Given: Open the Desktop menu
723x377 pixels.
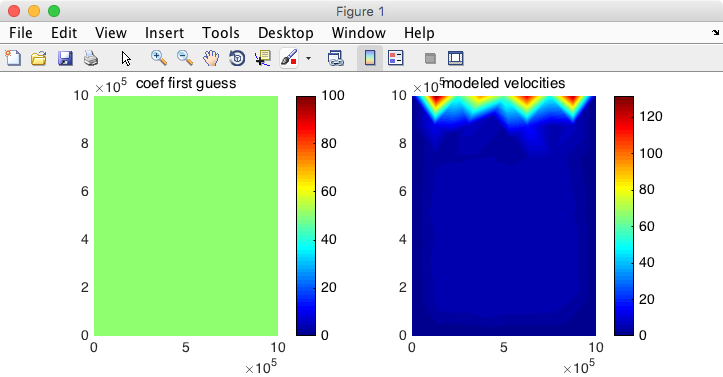Looking at the screenshot, I should coord(285,33).
